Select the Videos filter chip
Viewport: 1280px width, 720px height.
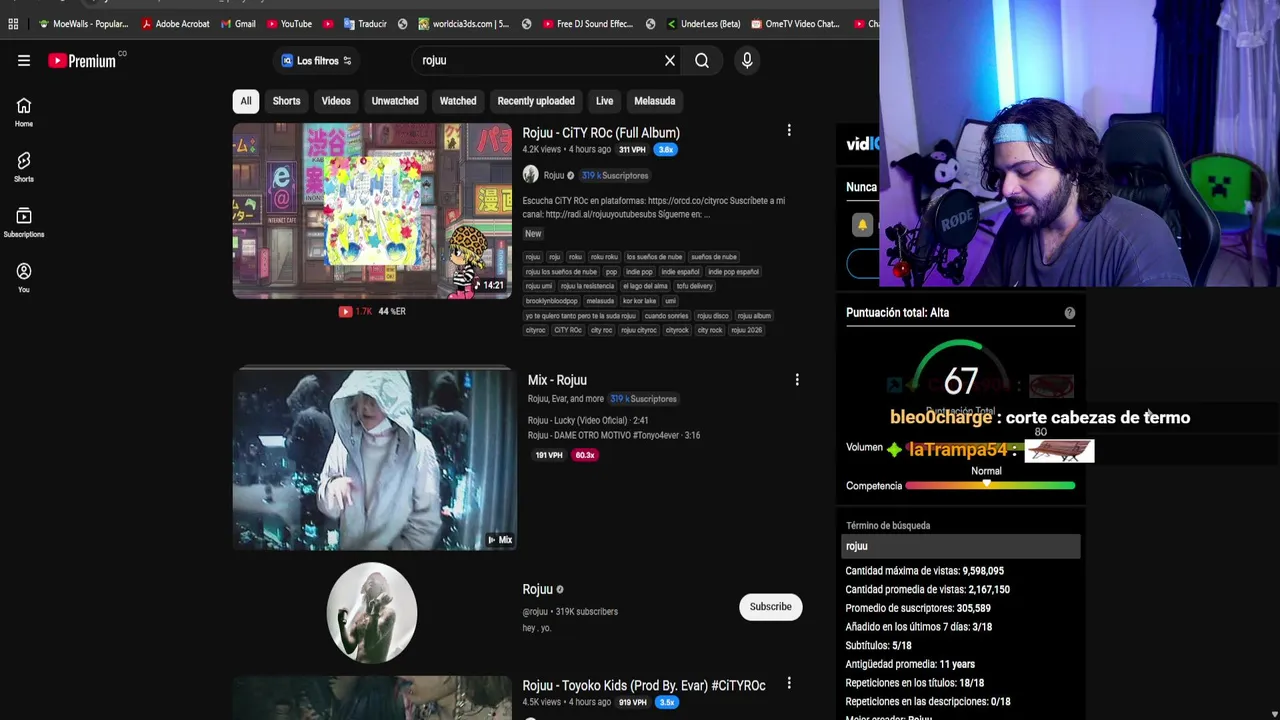(x=336, y=101)
